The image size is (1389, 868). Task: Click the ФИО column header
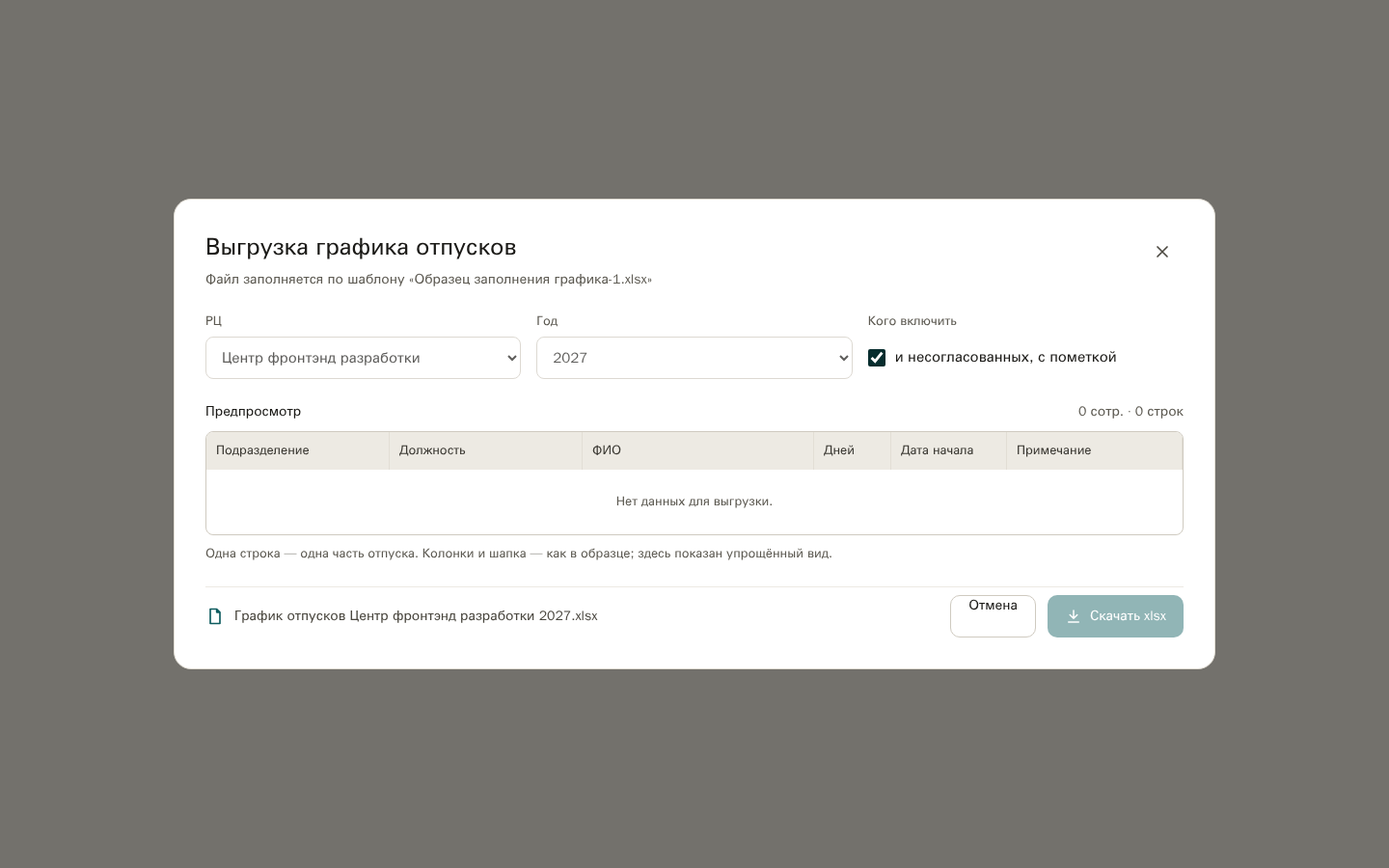[698, 450]
